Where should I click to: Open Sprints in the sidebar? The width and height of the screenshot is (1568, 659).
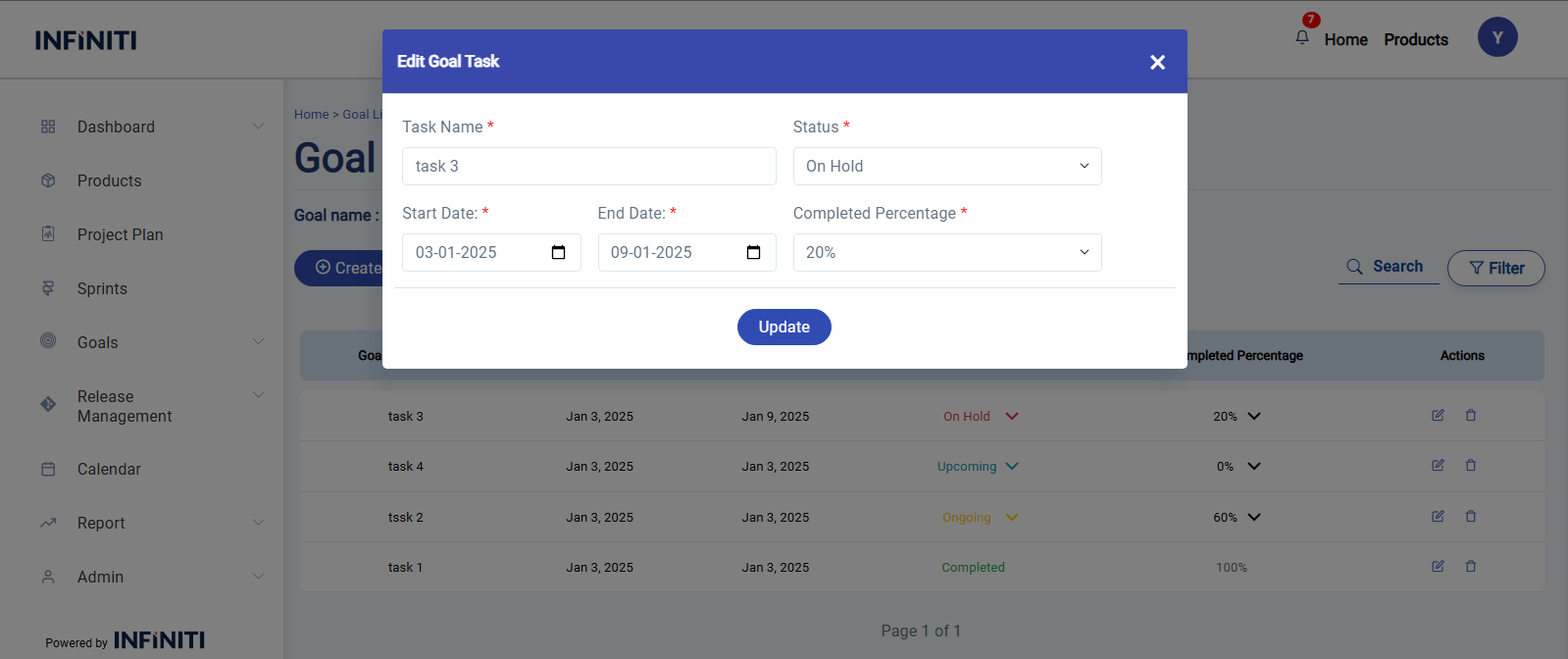pos(102,288)
